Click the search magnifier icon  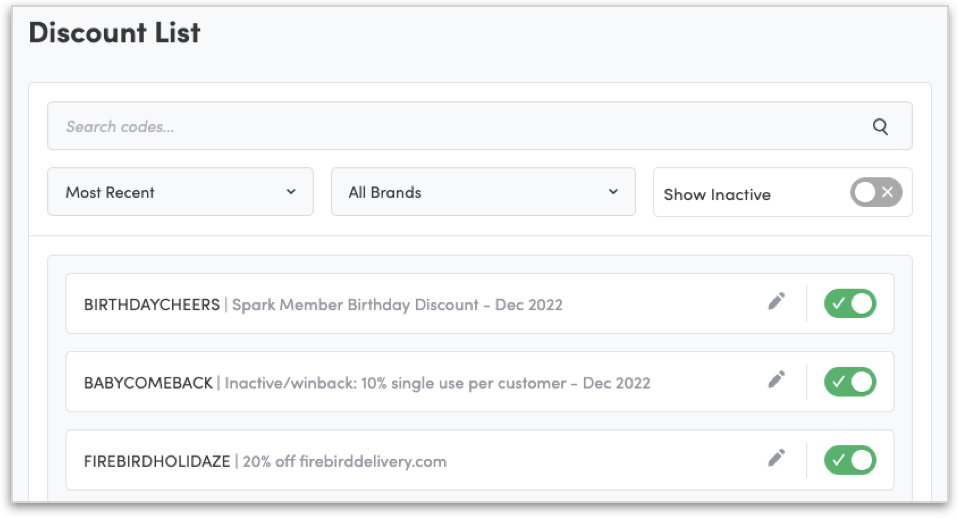(880, 126)
